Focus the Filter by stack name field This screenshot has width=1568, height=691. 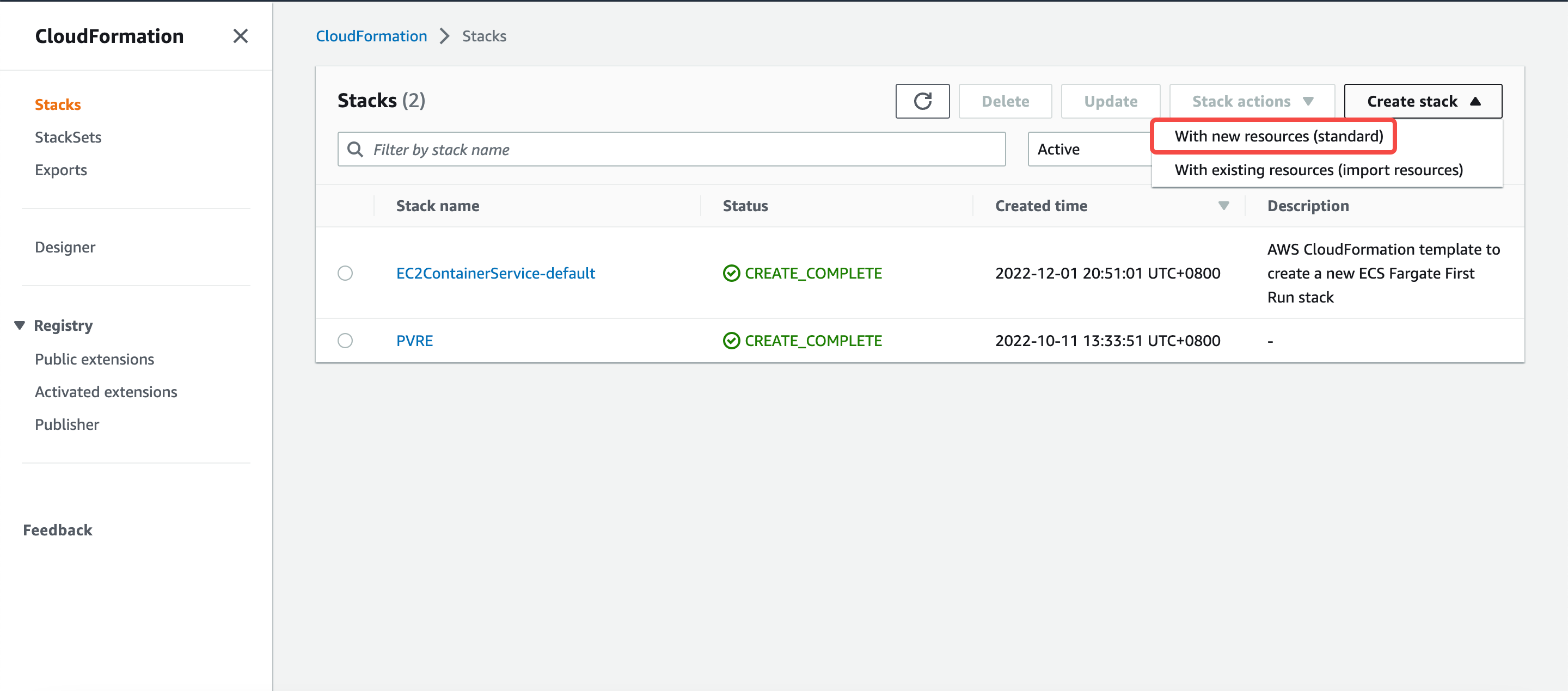click(x=671, y=149)
